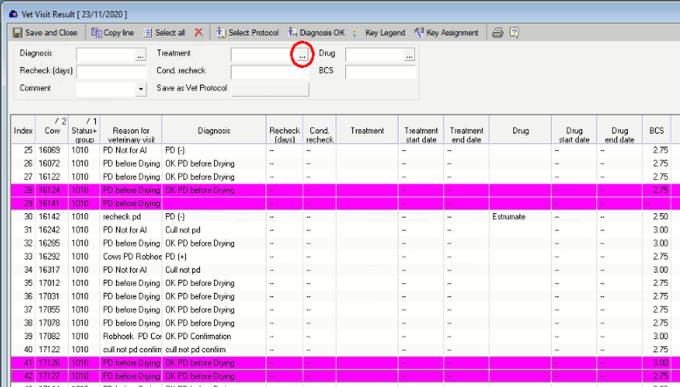680x387 pixels.
Task: Click the Drug start date column header
Action: pos(574,130)
